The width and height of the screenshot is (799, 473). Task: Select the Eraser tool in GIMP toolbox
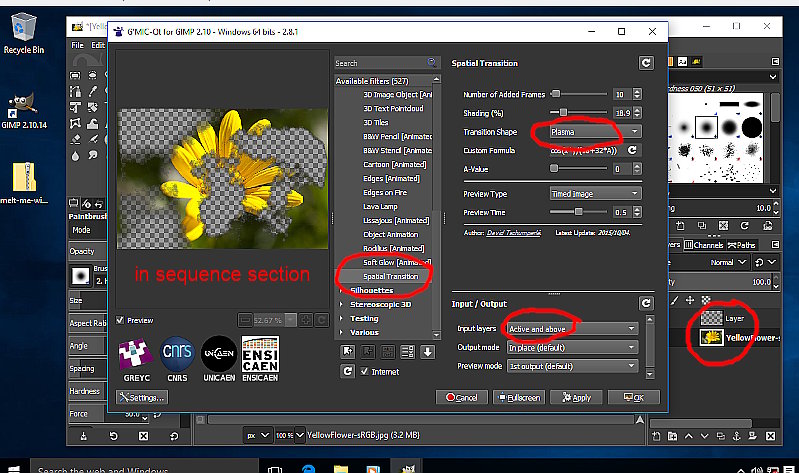[x=75, y=139]
